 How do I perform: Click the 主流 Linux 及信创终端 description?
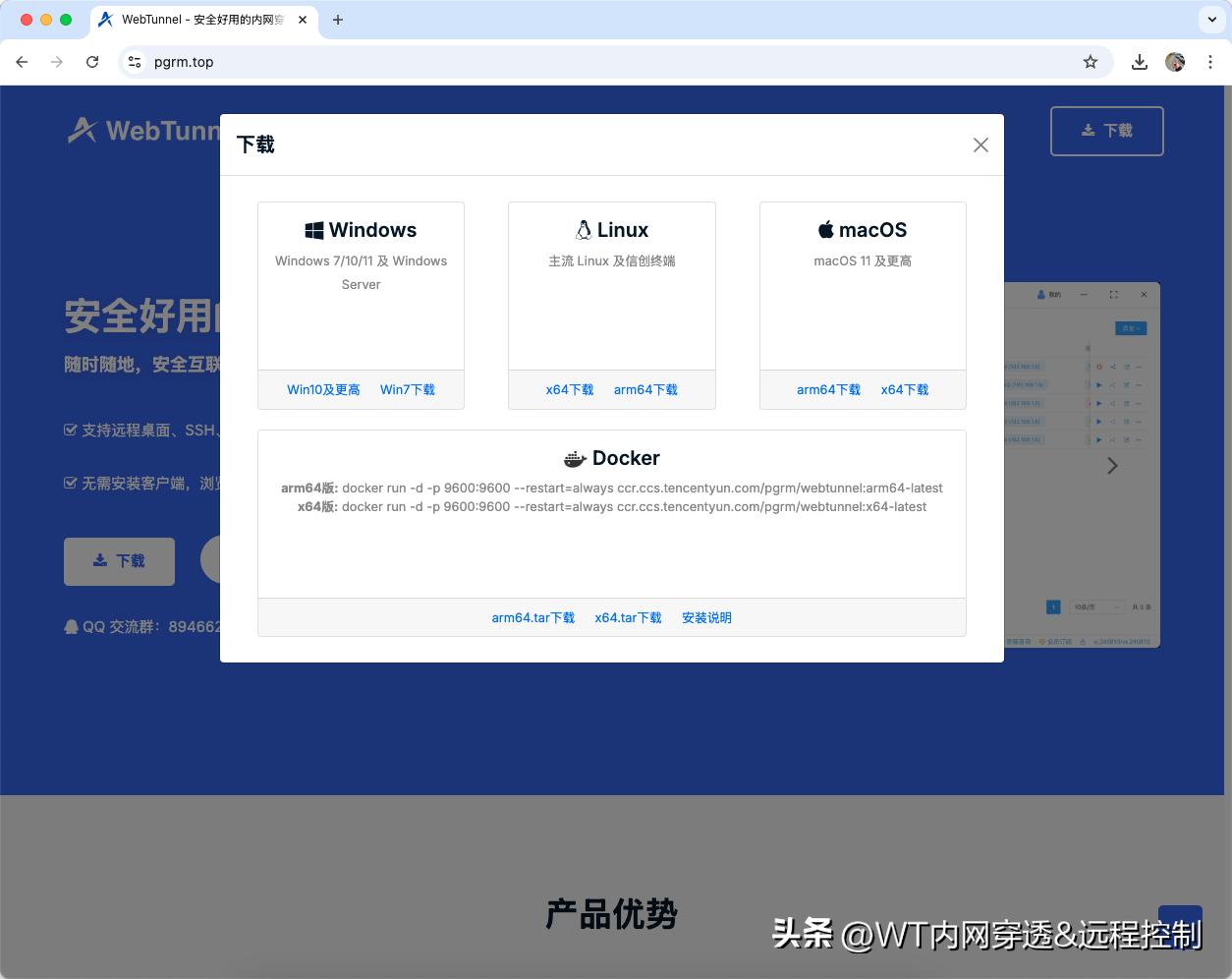click(612, 261)
